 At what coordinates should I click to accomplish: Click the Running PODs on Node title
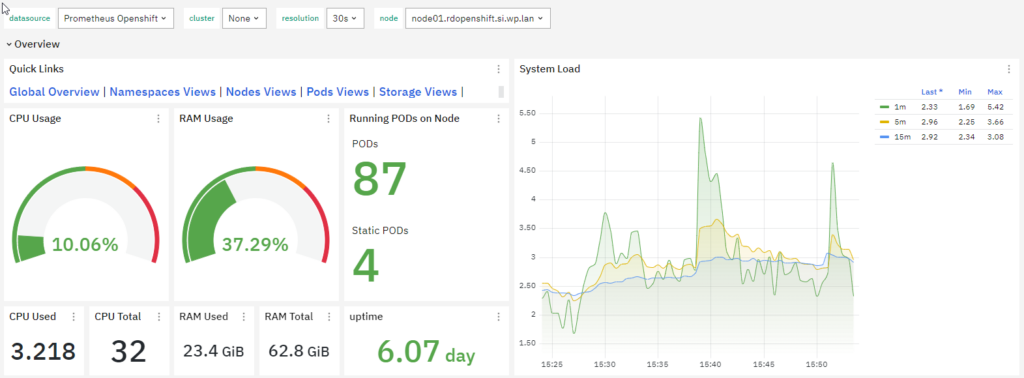point(404,119)
